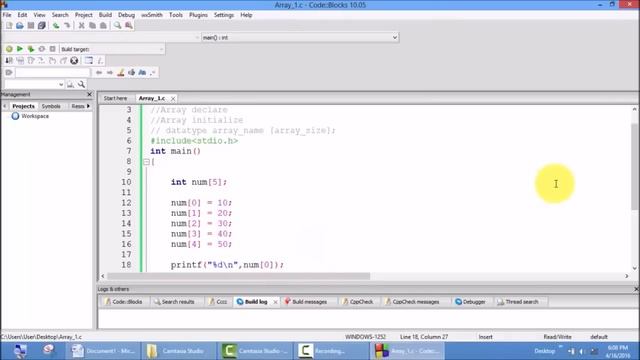
Task: Open Replace toolbar icon
Action: (129, 26)
